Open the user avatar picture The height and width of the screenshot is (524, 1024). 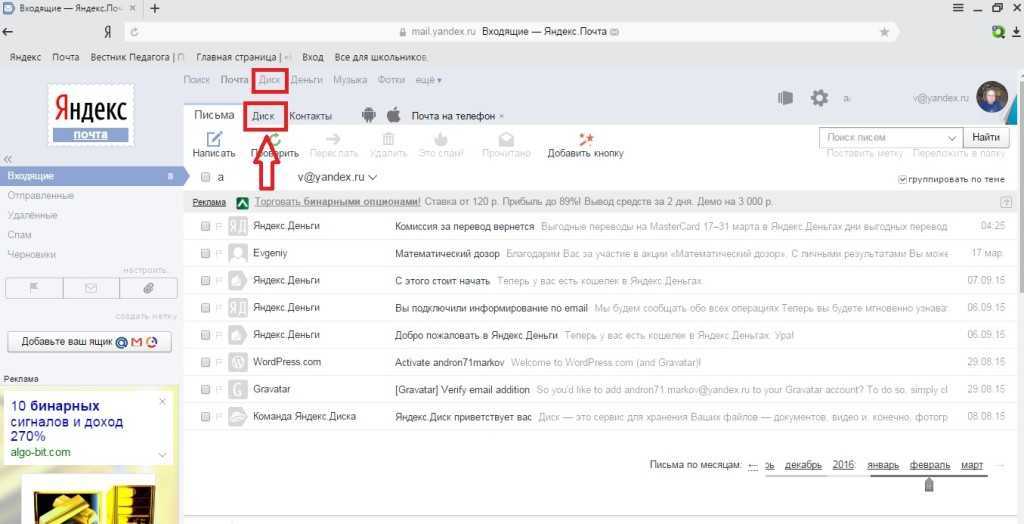click(991, 97)
